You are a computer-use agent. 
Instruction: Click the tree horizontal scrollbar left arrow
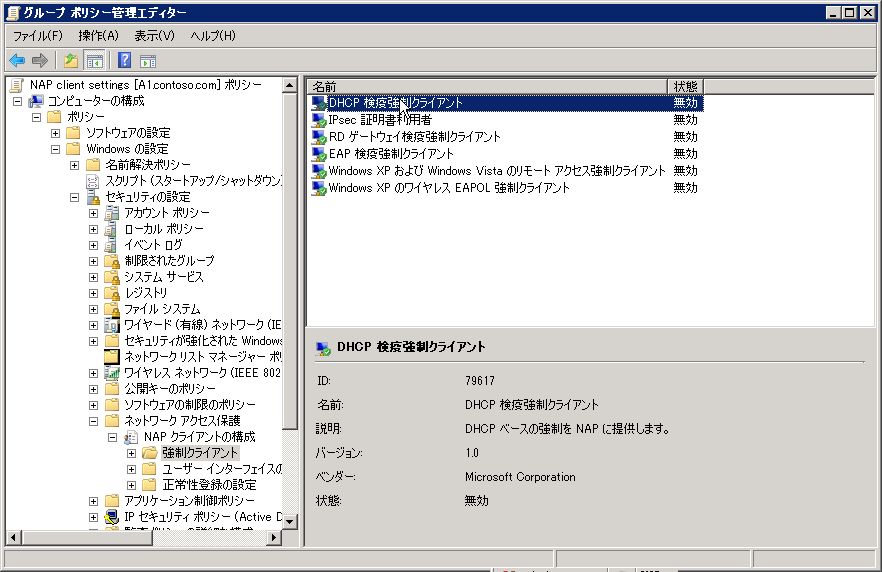(x=14, y=538)
